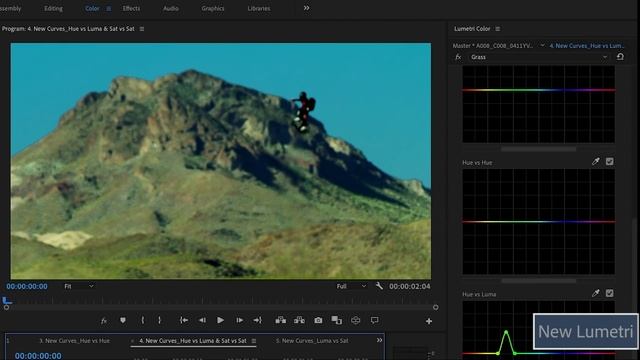Click the top hue curve rainbow line

point(539,90)
